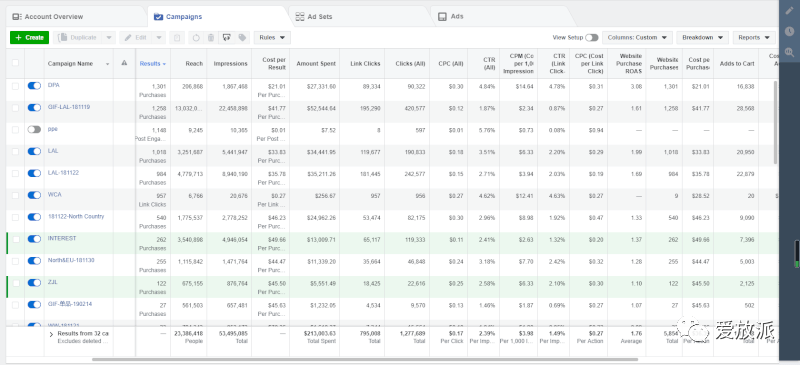The image size is (800, 365).
Task: Click the warning triangle column header icon
Action: [124, 63]
